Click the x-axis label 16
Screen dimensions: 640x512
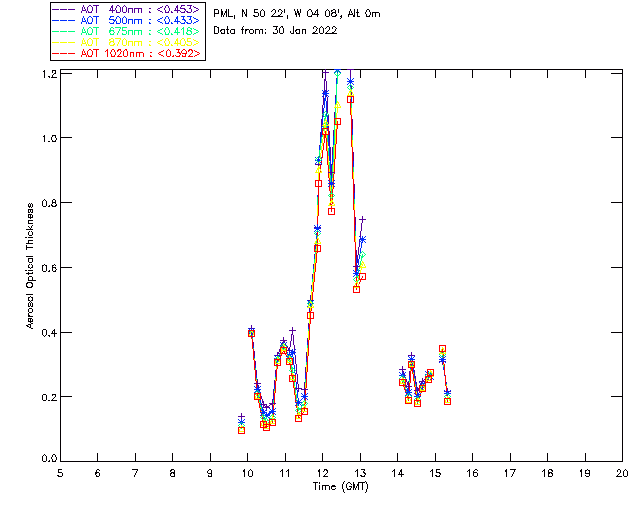coord(473,473)
